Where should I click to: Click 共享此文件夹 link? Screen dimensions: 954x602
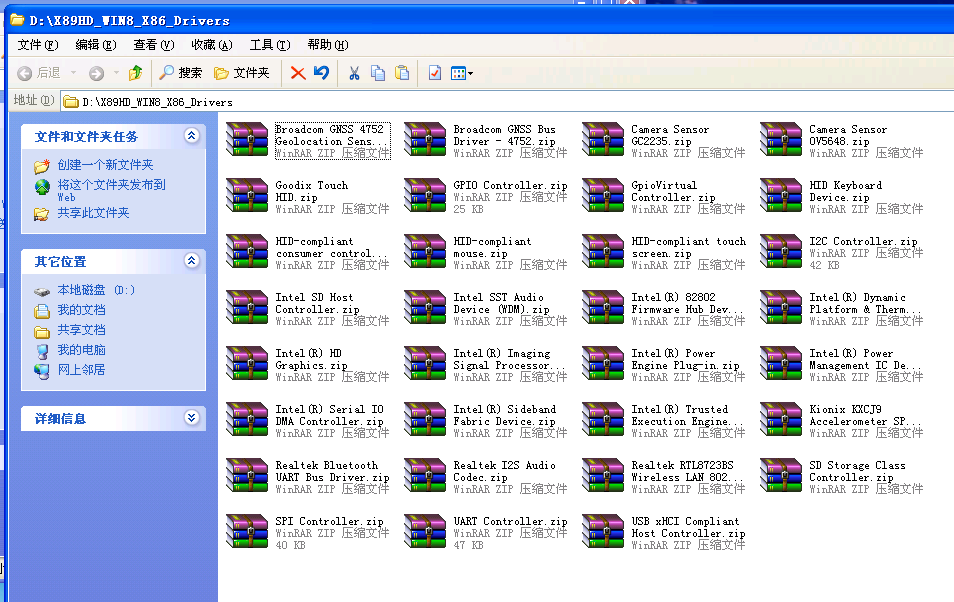pyautogui.click(x=93, y=213)
